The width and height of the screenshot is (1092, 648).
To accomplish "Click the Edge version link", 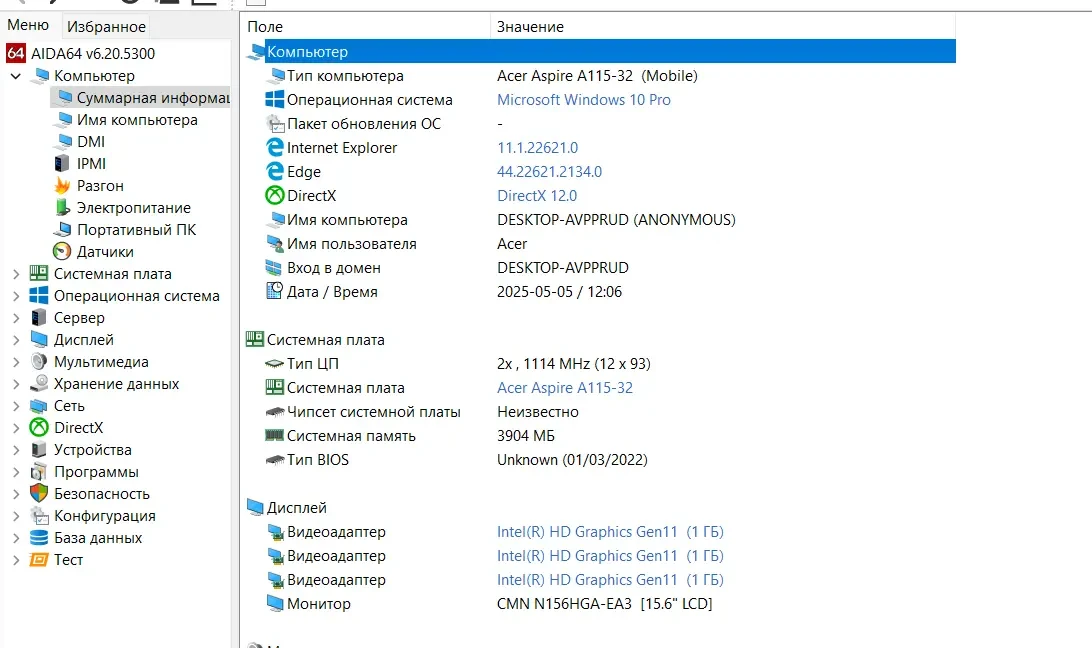I will coord(550,171).
